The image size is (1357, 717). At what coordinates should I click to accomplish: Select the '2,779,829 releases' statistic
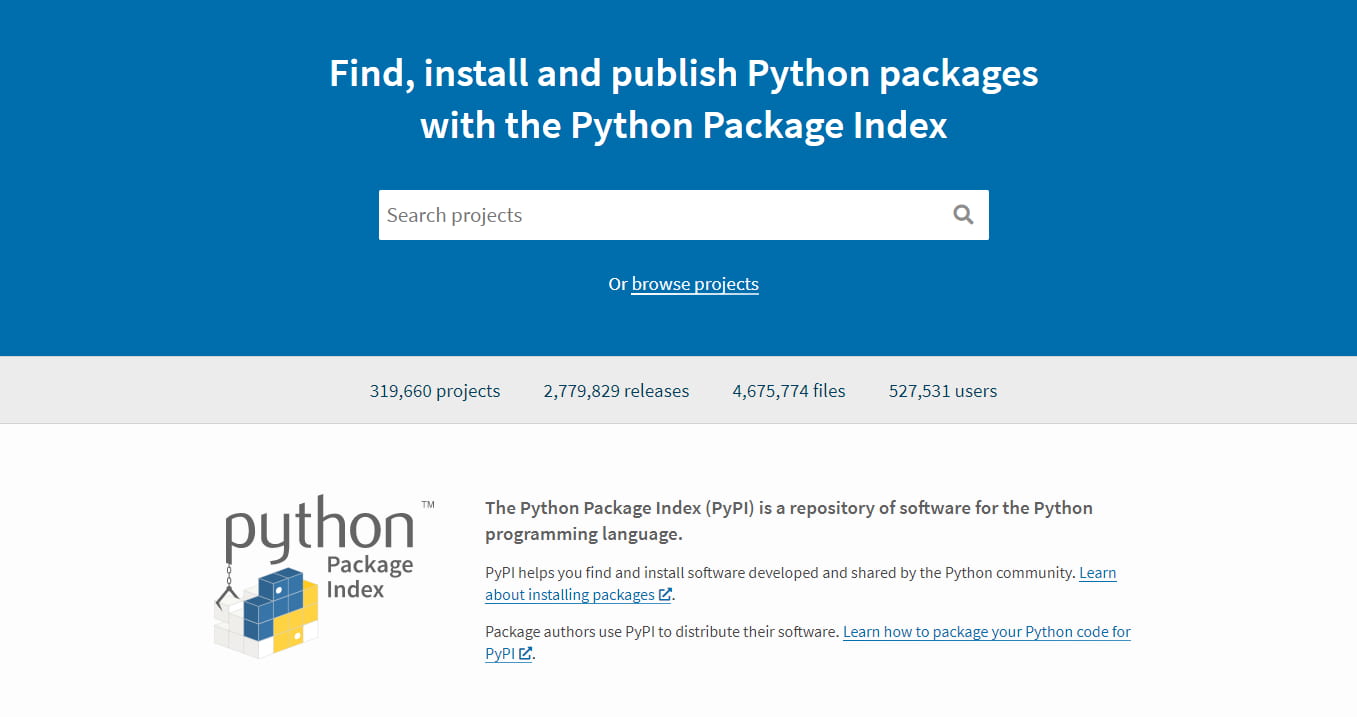click(616, 391)
